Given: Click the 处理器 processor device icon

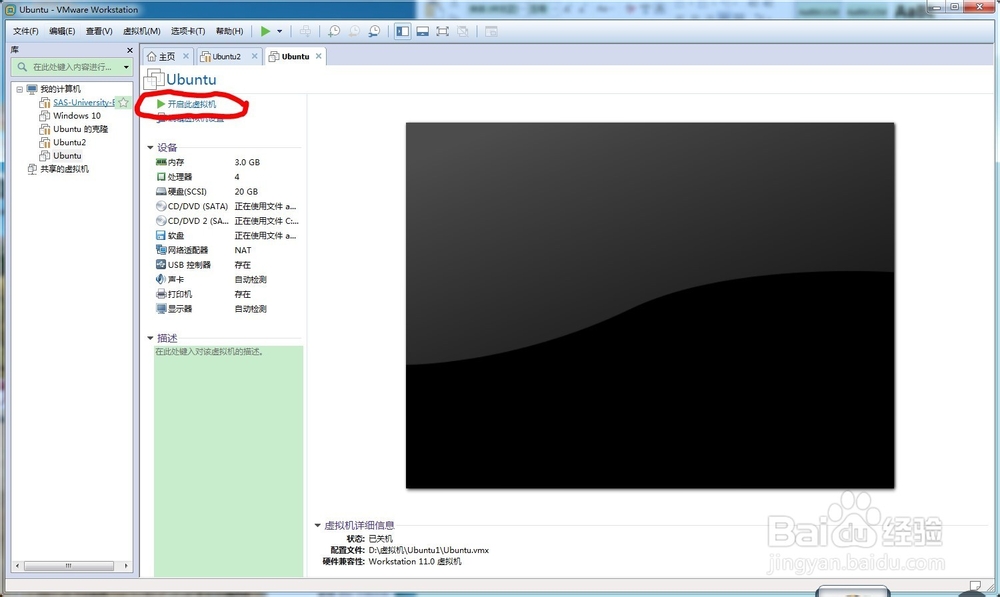Looking at the screenshot, I should (161, 177).
